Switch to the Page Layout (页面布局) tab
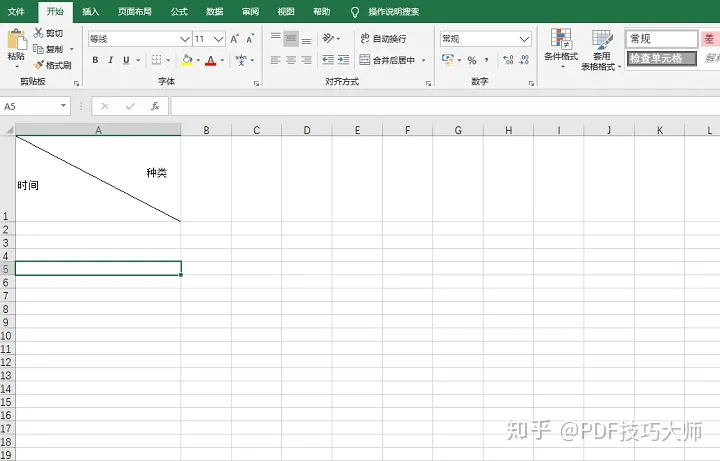The height and width of the screenshot is (461, 720). (135, 11)
